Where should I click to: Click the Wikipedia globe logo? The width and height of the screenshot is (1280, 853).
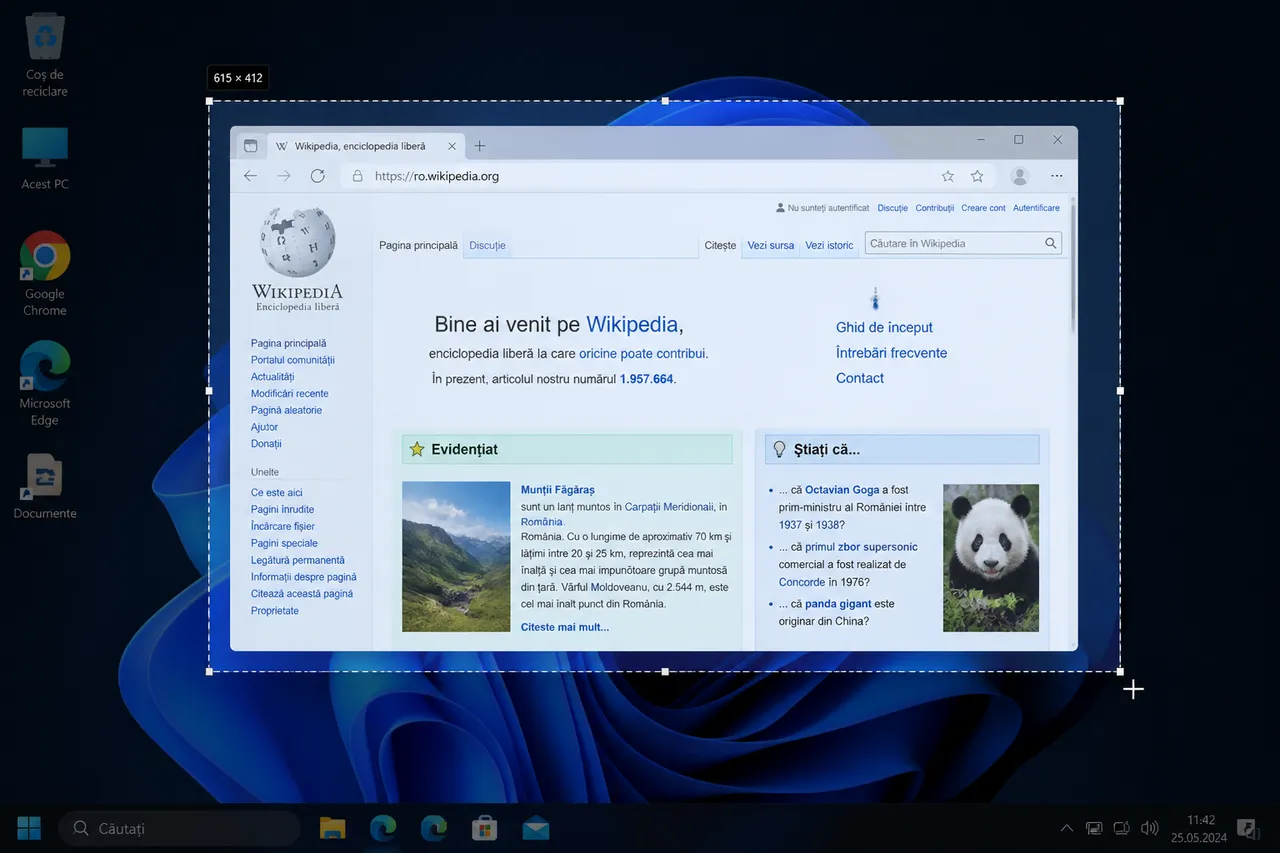pyautogui.click(x=297, y=243)
